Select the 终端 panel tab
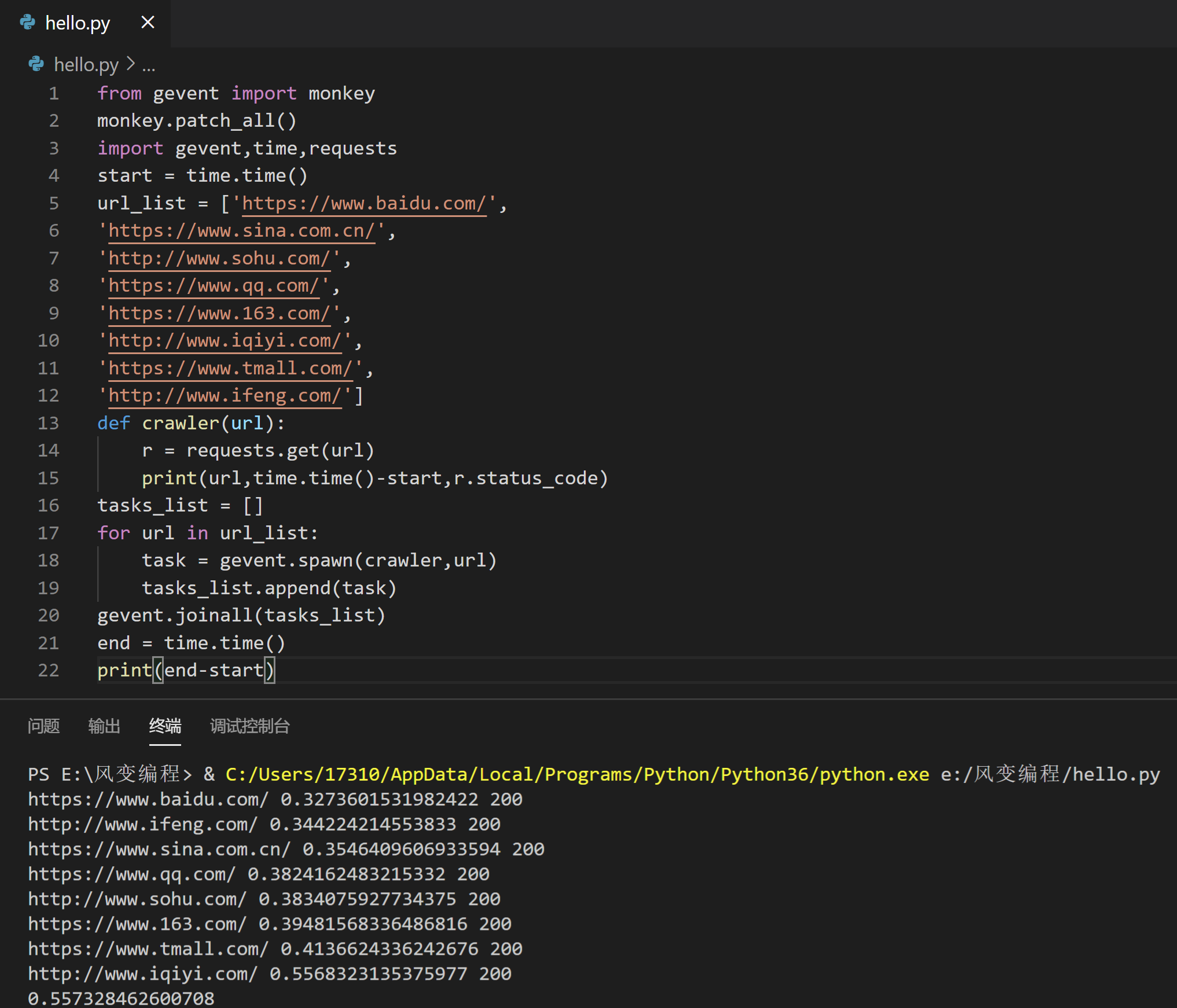The image size is (1177, 1008). [165, 726]
